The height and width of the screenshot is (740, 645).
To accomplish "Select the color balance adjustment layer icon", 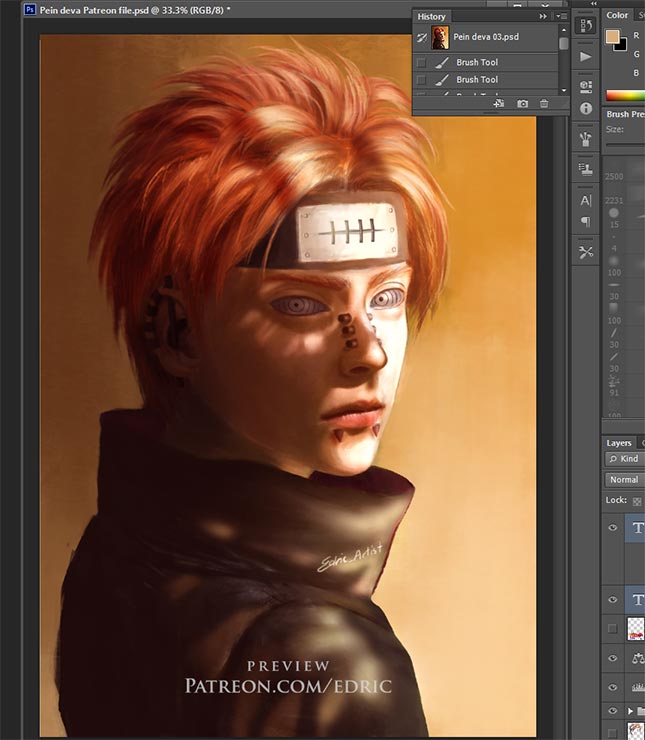I will (x=637, y=658).
